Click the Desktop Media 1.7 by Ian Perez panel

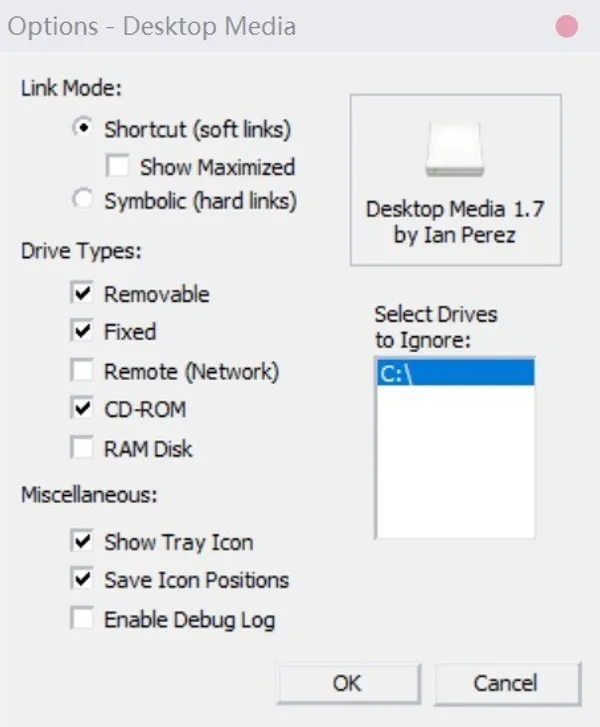pyautogui.click(x=455, y=180)
